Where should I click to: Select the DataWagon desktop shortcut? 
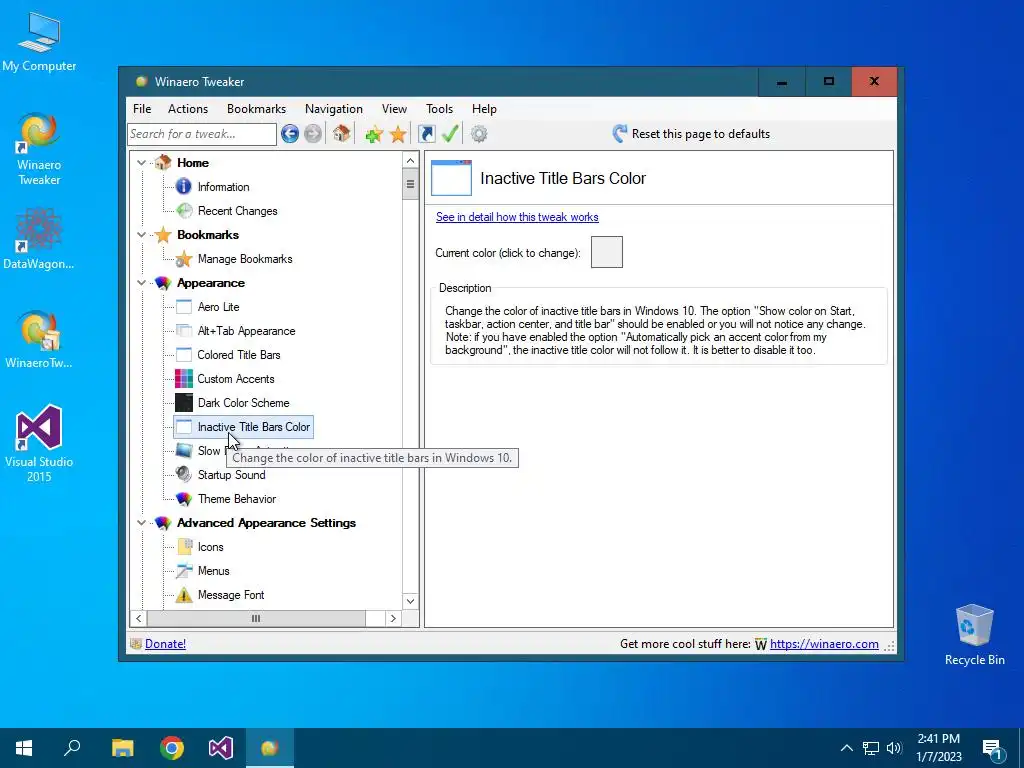[x=39, y=239]
